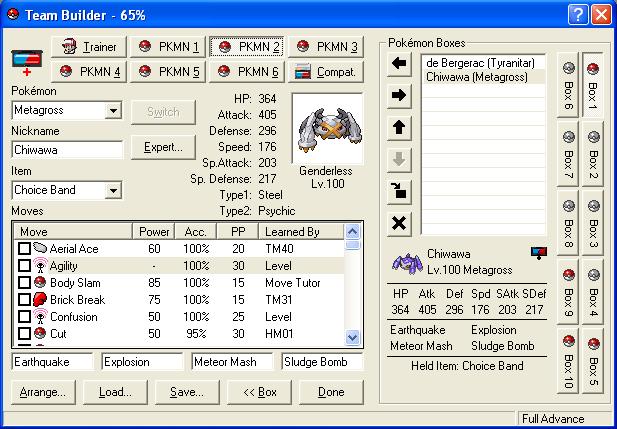Click the Agility psychic type icon
Image resolution: width=617 pixels, height=429 pixels.
pyautogui.click(x=40, y=265)
